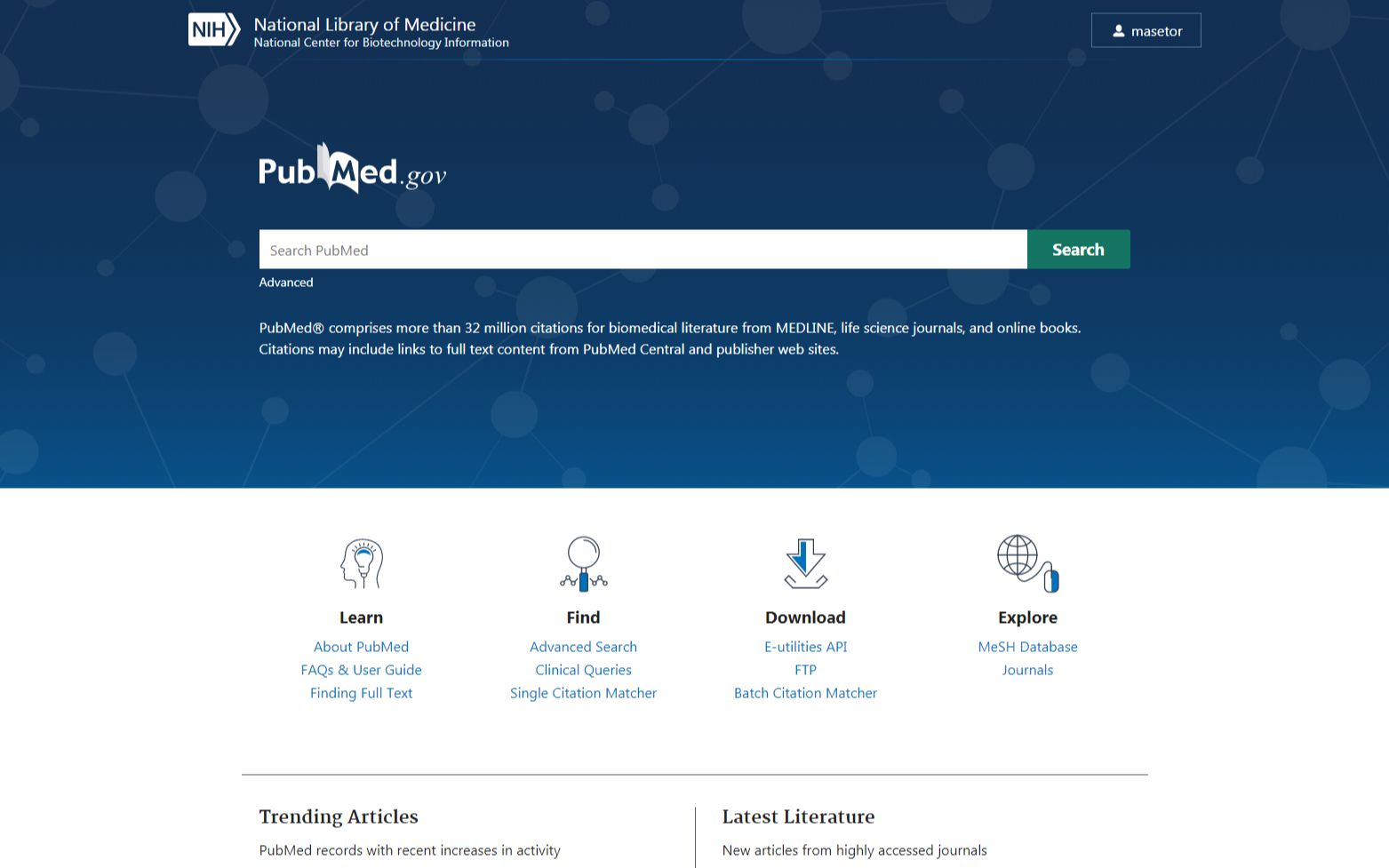Click the Learn lightbulb head icon
Screen dimensions: 1389x868
tap(362, 563)
